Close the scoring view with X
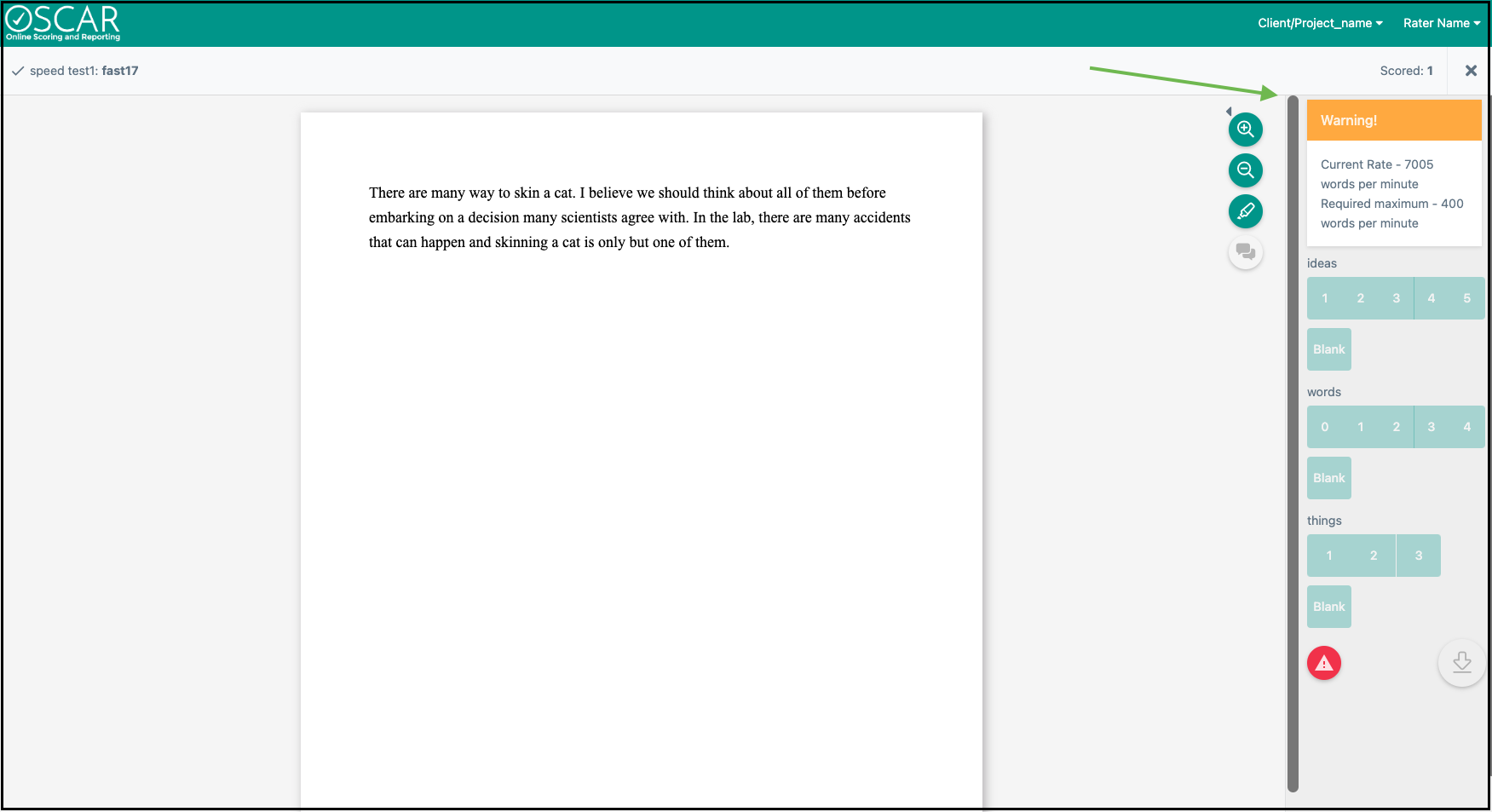The width and height of the screenshot is (1492, 812). click(x=1470, y=71)
